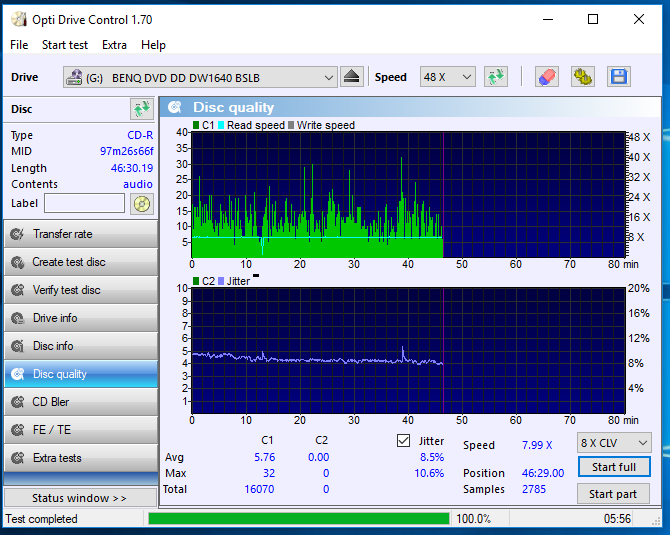Click the Verify test disc icon

click(x=18, y=290)
